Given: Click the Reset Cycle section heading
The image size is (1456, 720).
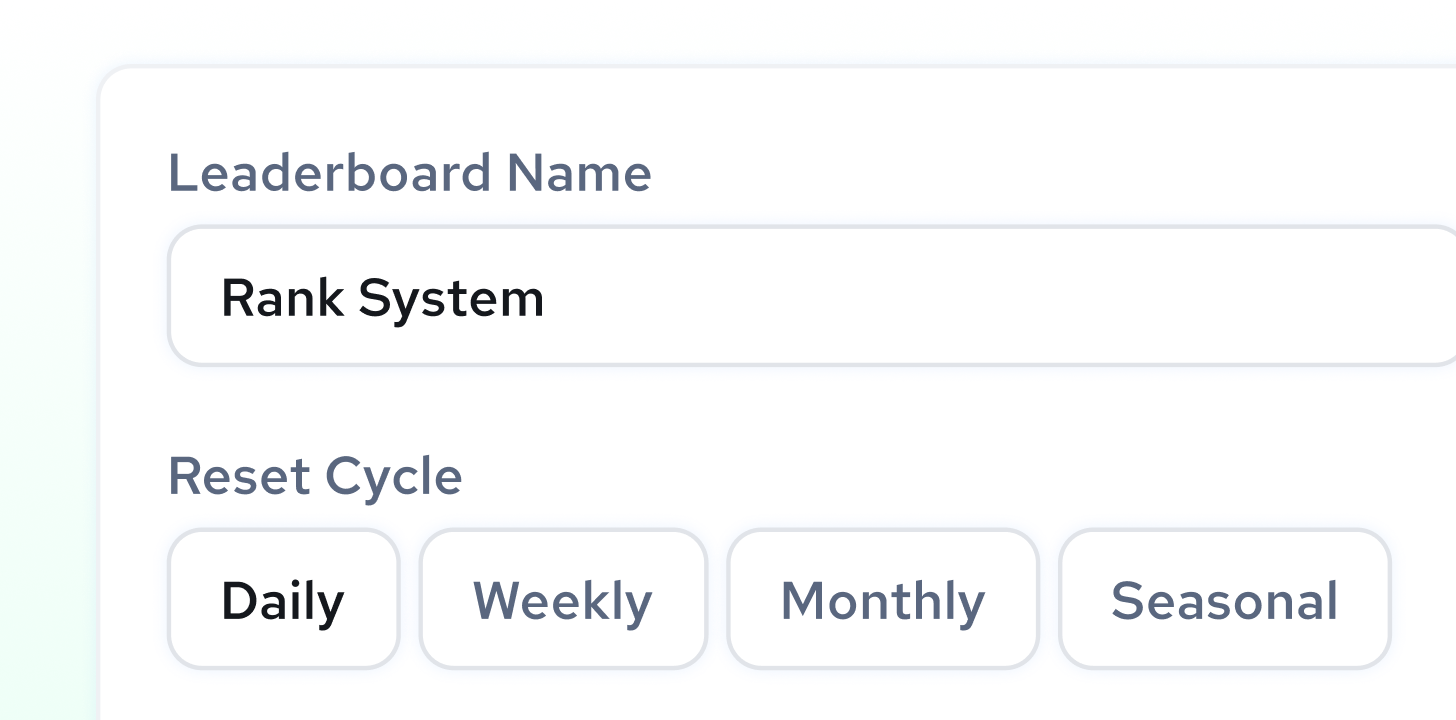Looking at the screenshot, I should coord(315,476).
